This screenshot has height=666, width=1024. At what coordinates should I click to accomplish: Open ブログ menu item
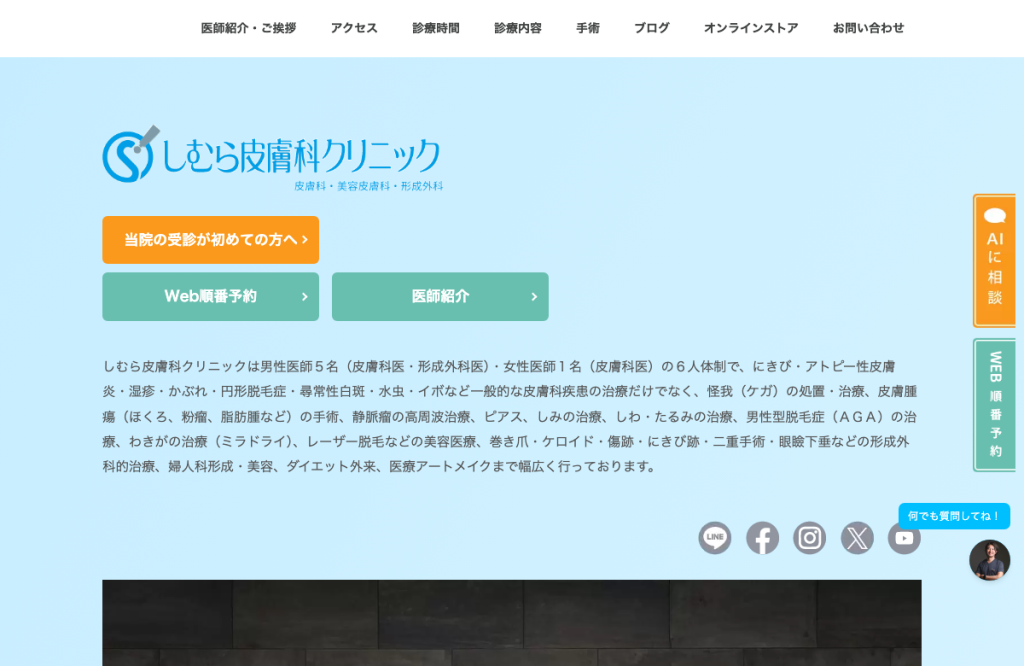pyautogui.click(x=652, y=28)
